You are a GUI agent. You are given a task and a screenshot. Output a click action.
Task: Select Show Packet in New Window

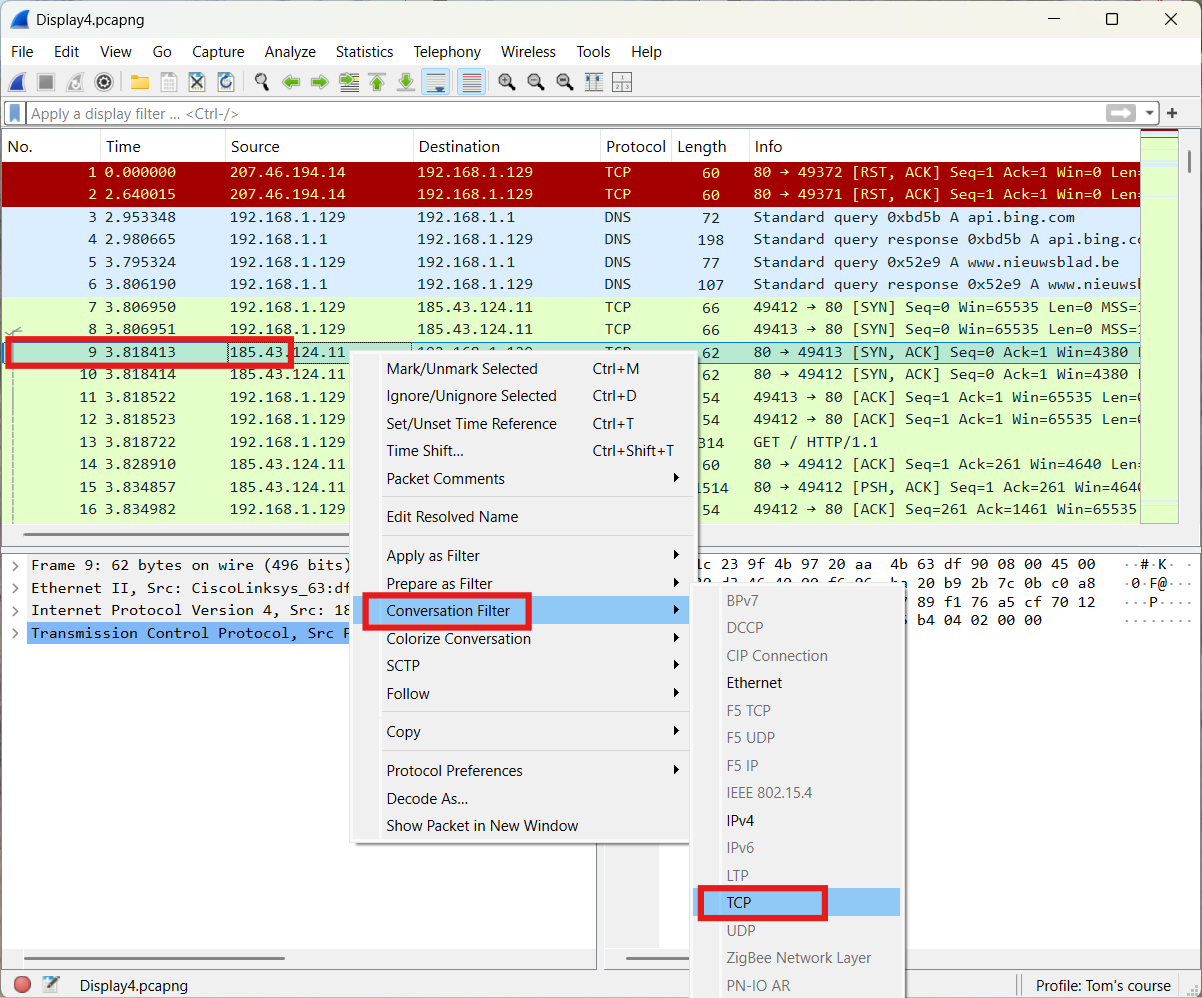click(520, 826)
